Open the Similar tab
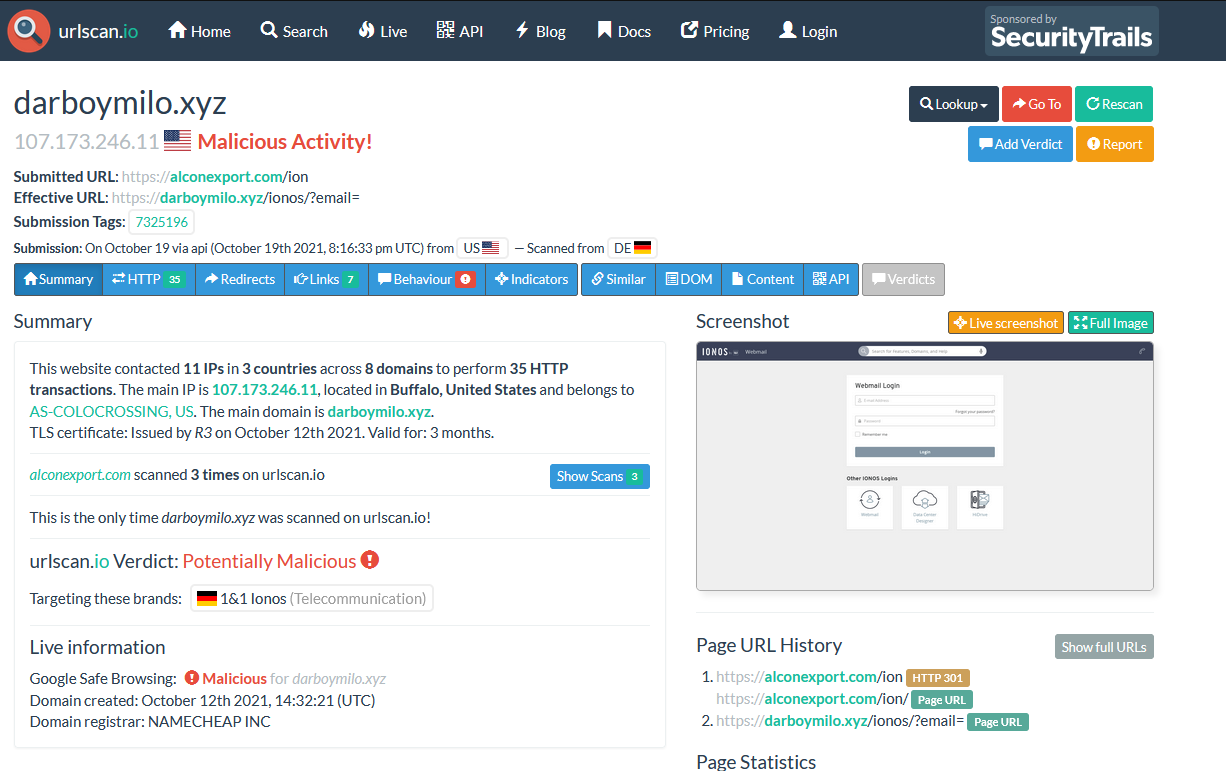The width and height of the screenshot is (1226, 771). [618, 279]
